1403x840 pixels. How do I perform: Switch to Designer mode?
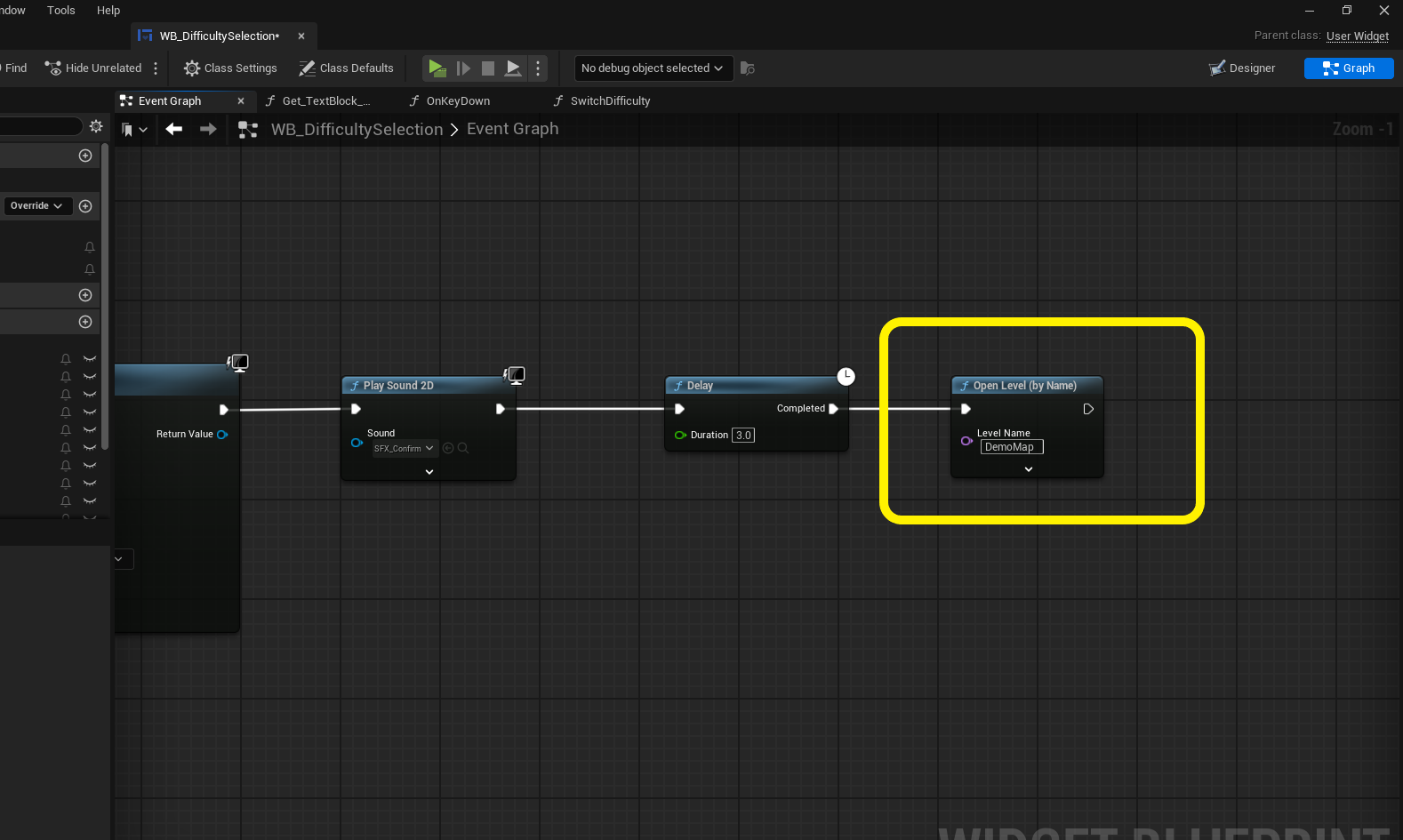pos(1242,68)
